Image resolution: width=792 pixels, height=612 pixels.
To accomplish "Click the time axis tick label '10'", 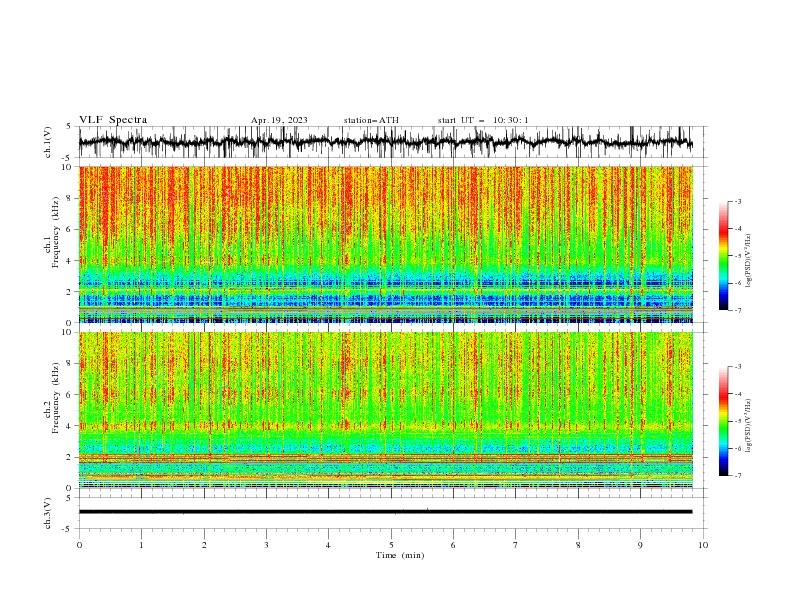I will coord(703,545).
